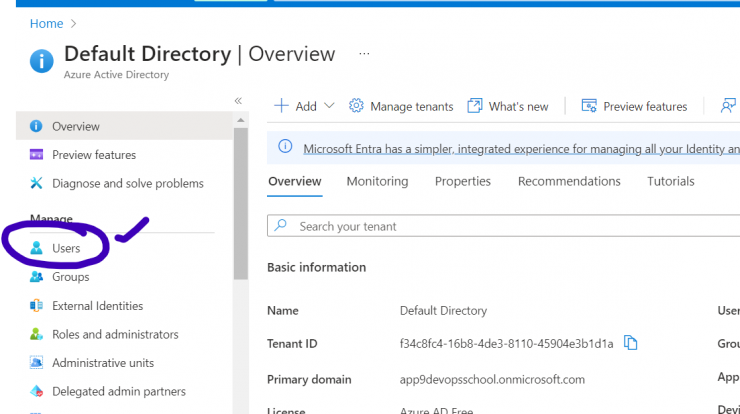Select the primary domain app9devopsschool.onmicrosoft.com
This screenshot has height=414, width=740.
(492, 380)
